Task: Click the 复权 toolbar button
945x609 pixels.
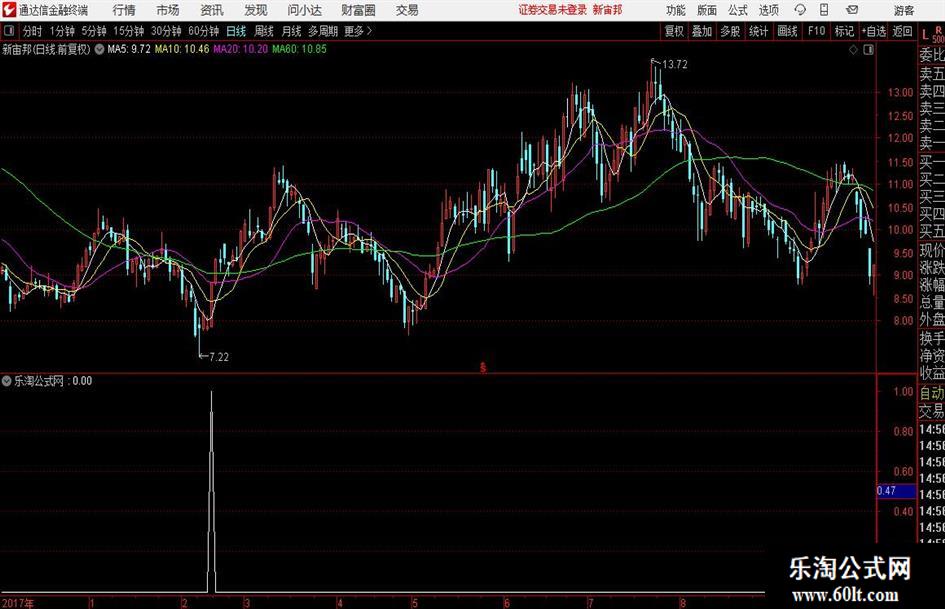Action: 674,31
